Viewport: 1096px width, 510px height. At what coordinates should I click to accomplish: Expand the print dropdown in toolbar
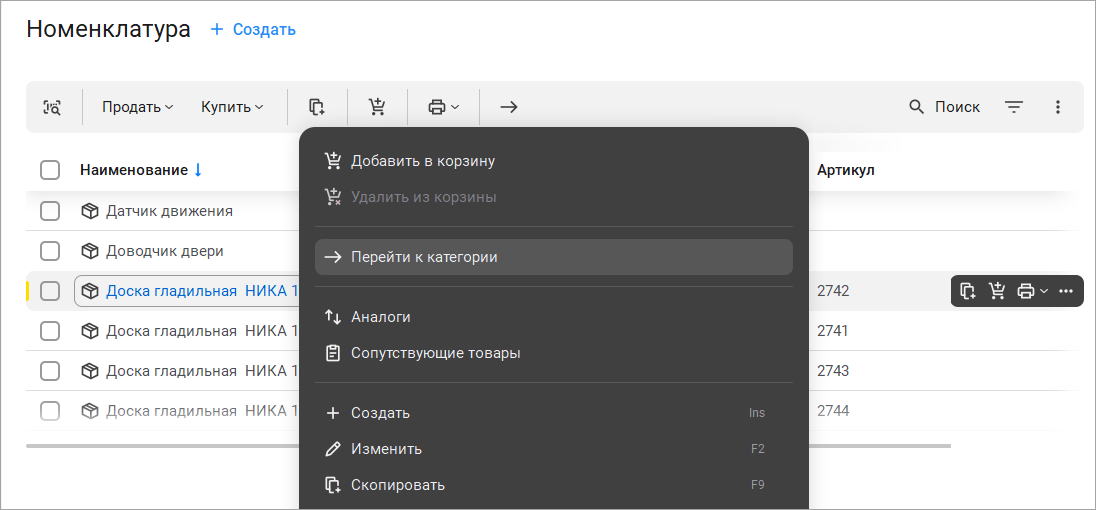[x=443, y=107]
